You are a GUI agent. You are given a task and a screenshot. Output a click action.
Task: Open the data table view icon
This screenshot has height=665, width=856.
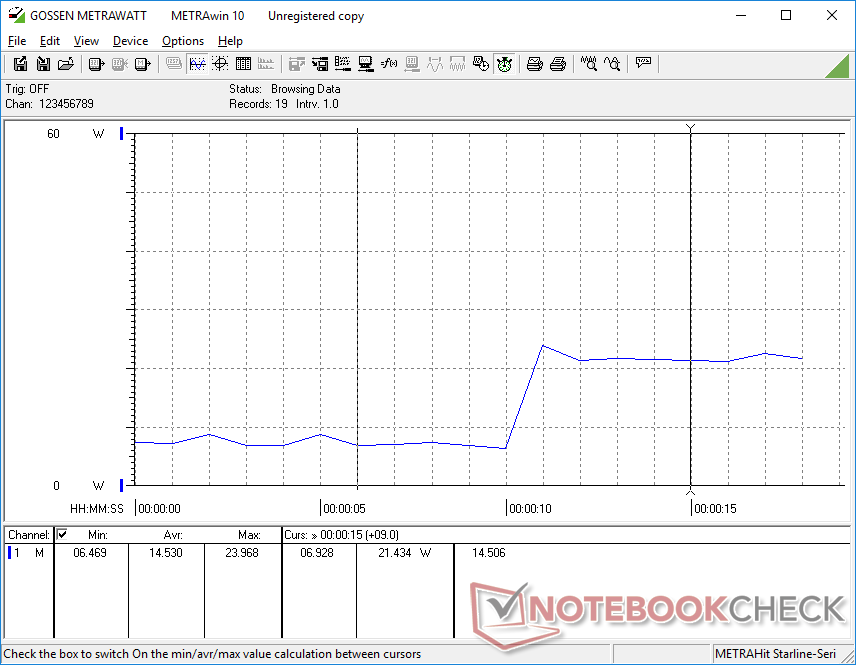click(243, 64)
